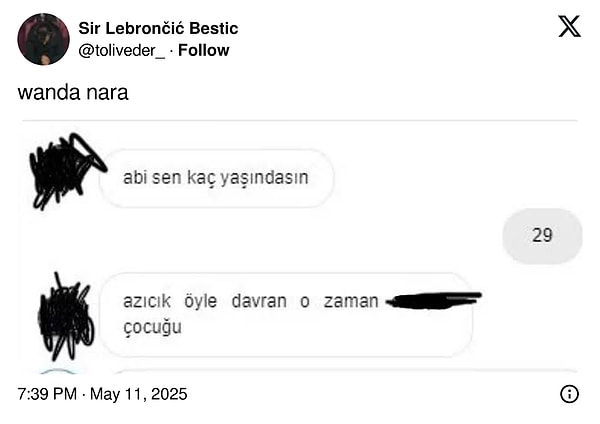Click the partially visible avatar at chat bottom

(60, 372)
